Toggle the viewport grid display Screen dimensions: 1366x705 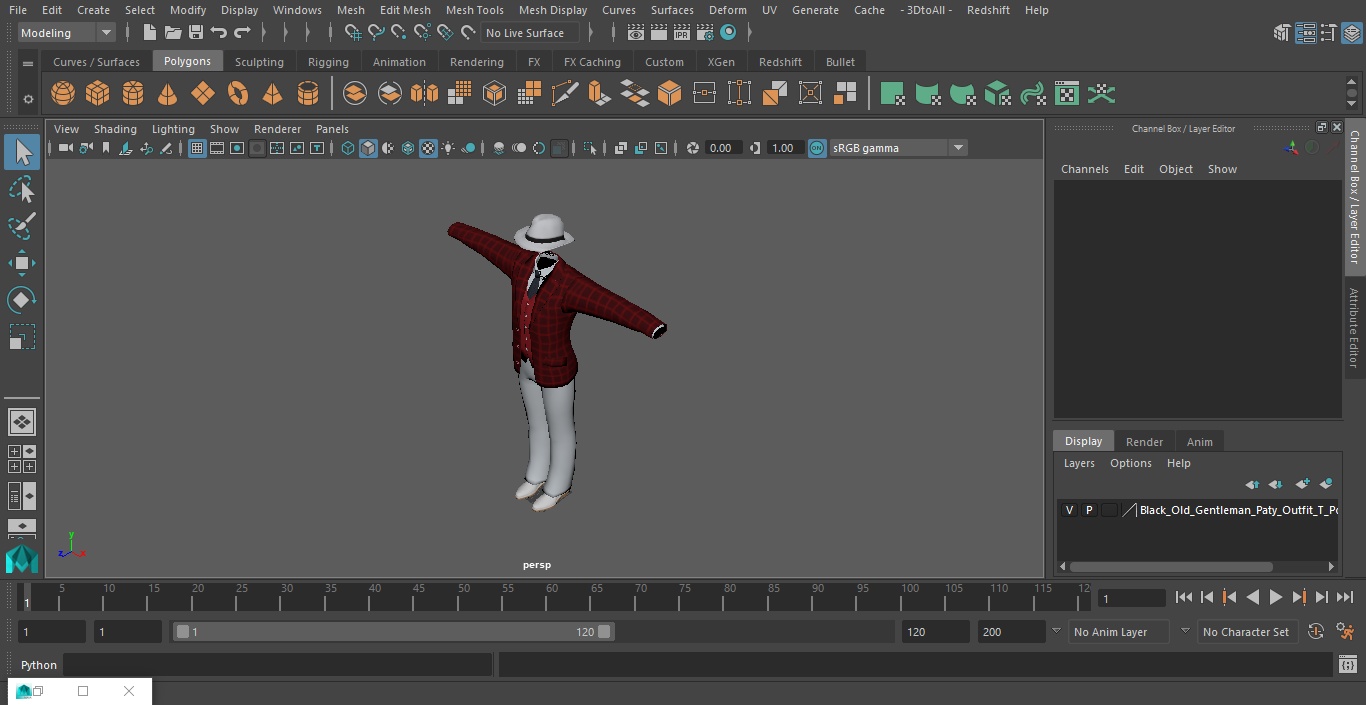coord(197,148)
